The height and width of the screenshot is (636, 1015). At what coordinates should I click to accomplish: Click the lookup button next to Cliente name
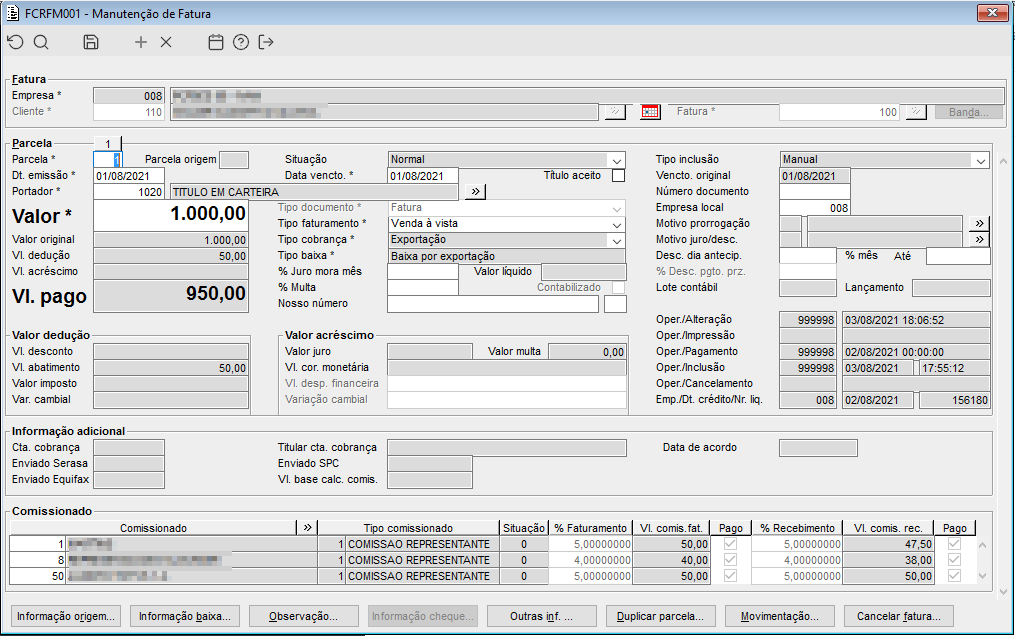(615, 112)
